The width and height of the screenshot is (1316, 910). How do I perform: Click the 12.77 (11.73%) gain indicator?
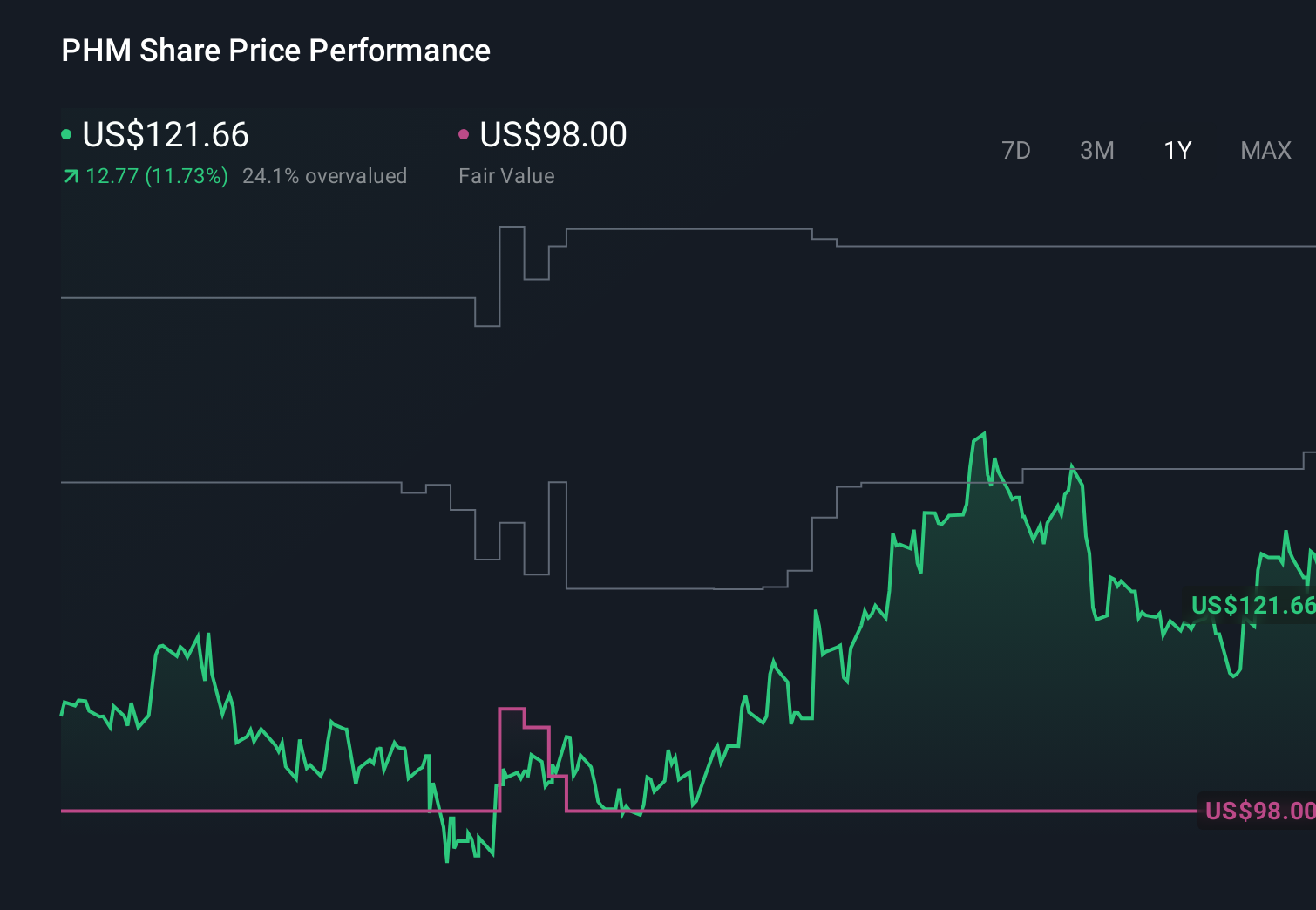[x=157, y=176]
